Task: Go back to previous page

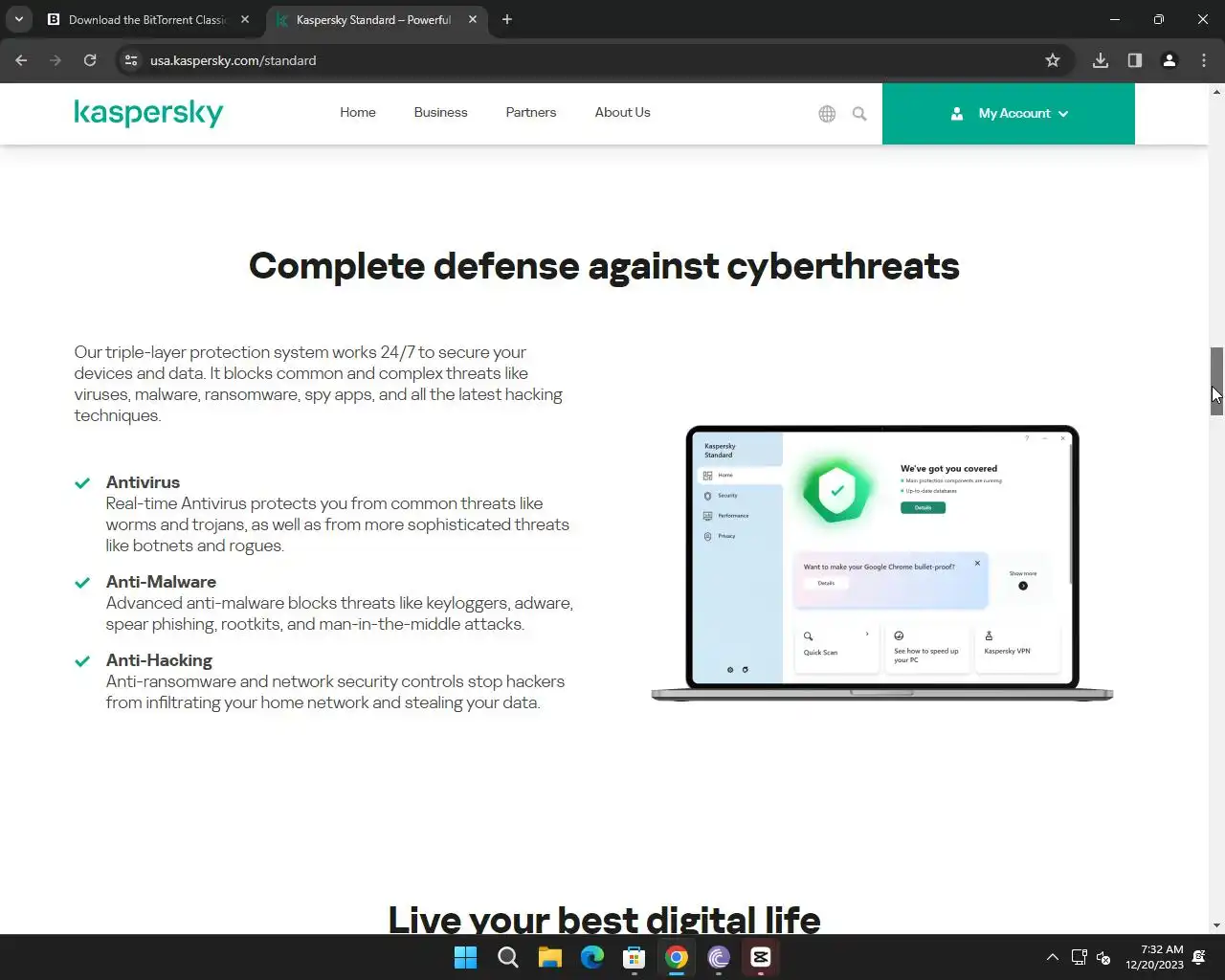Action: click(21, 60)
